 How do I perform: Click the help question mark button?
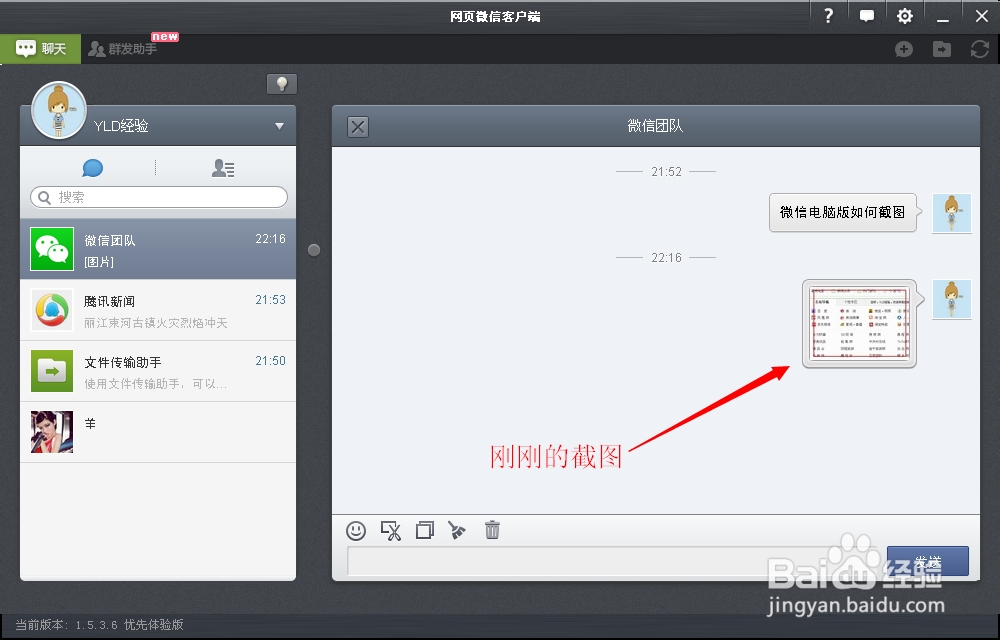(x=828, y=15)
